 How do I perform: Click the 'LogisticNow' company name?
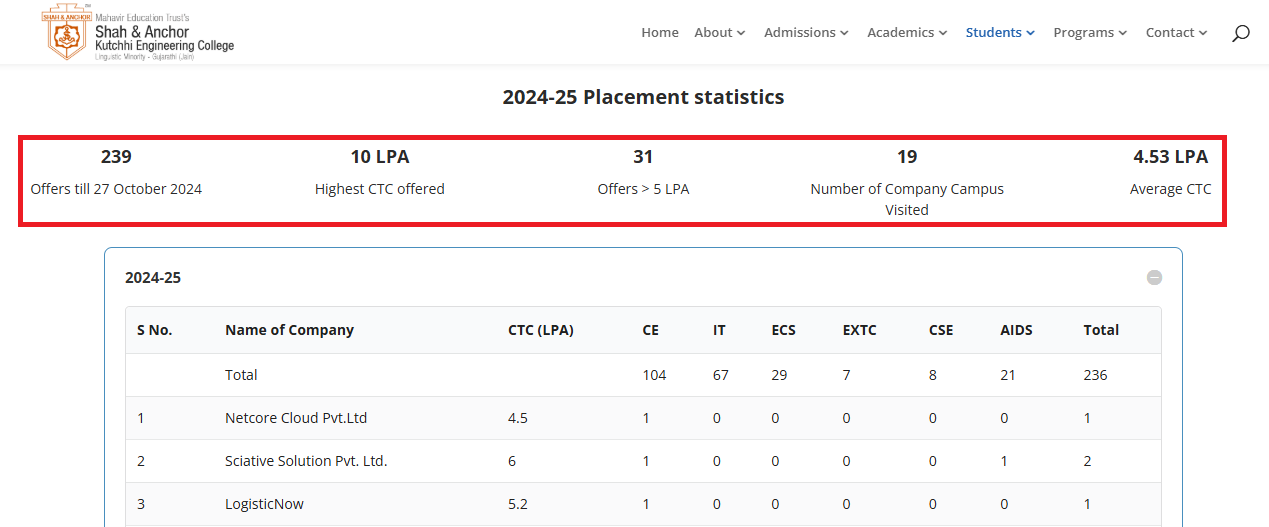coord(264,504)
